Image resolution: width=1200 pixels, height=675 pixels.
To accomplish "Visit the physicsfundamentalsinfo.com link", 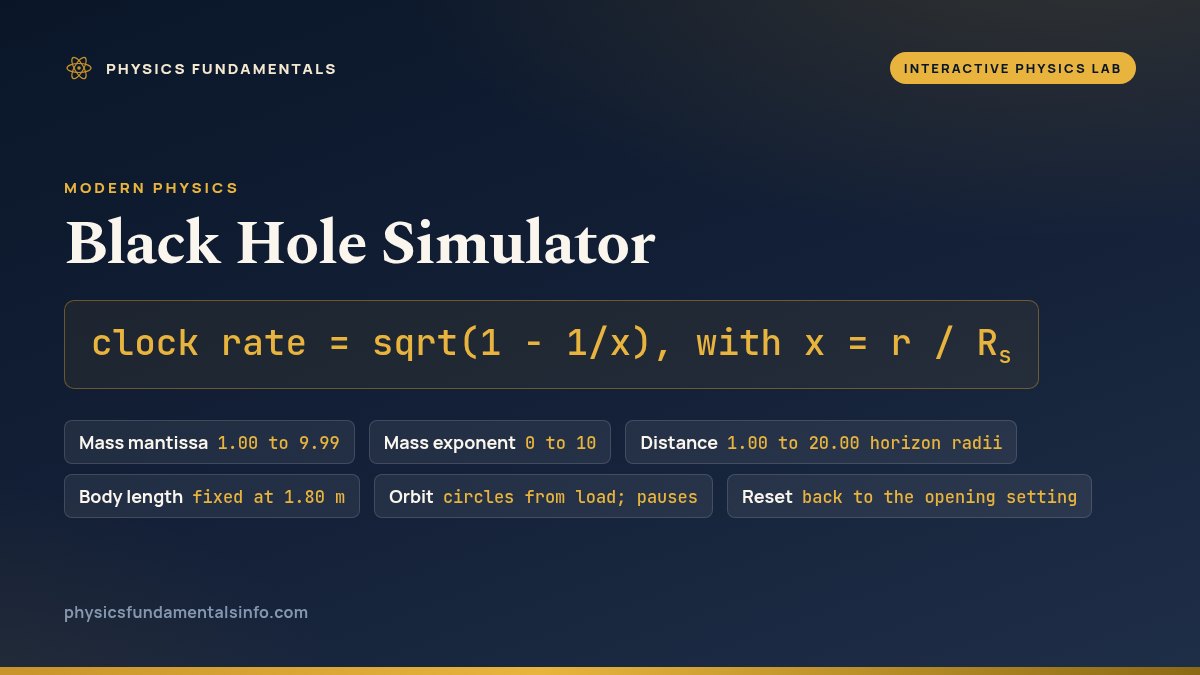I will point(186,612).
